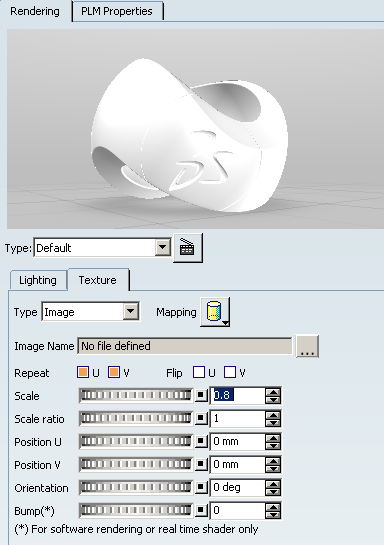Image resolution: width=384 pixels, height=545 pixels.
Task: Switch to the Lighting tab
Action: tap(38, 280)
